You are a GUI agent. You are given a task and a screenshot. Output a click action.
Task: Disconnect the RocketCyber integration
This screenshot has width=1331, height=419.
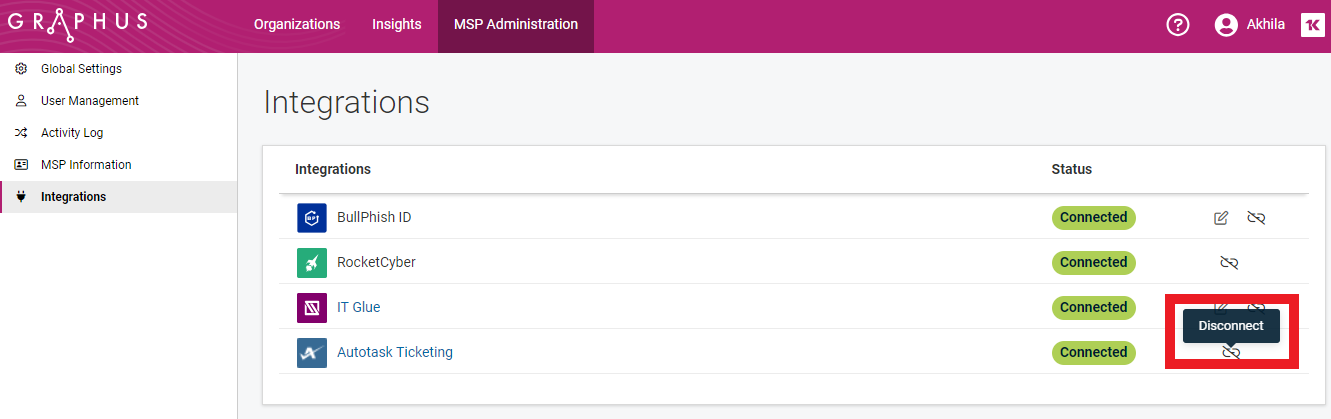click(1229, 262)
